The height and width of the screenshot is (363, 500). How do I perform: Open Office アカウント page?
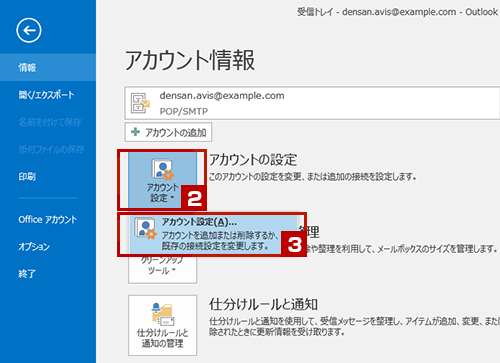point(48,219)
